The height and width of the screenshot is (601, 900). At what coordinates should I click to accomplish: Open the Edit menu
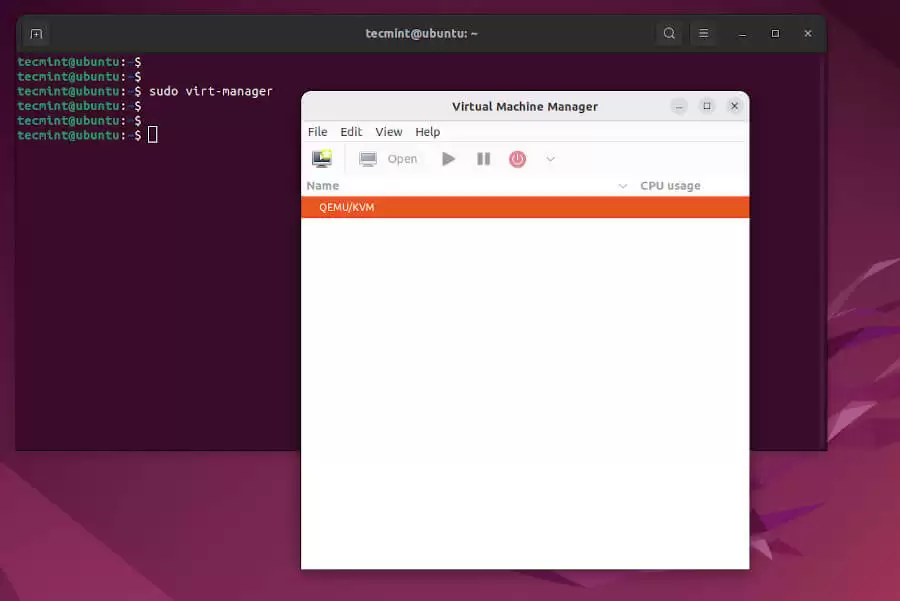pos(351,131)
